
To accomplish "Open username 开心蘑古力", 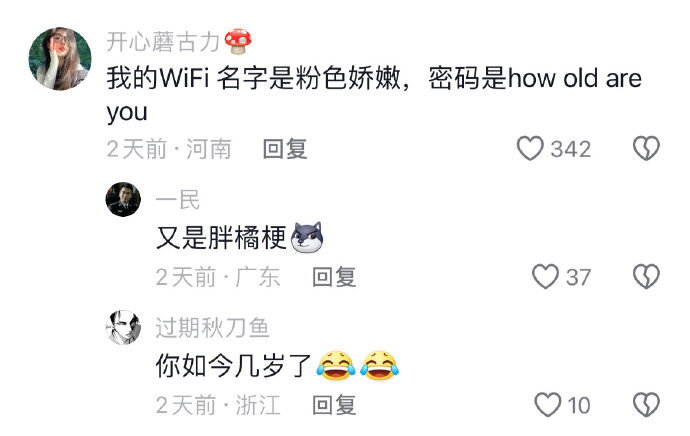I will click(163, 42).
